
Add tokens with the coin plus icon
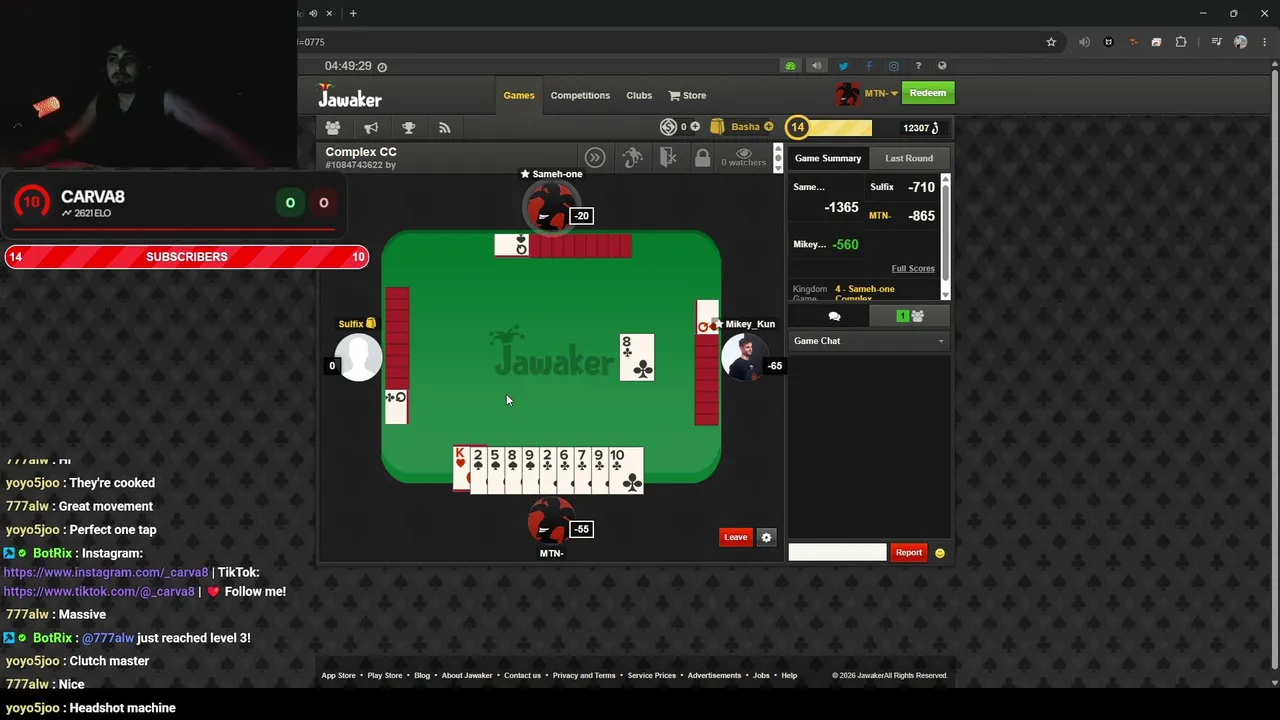[x=695, y=127]
